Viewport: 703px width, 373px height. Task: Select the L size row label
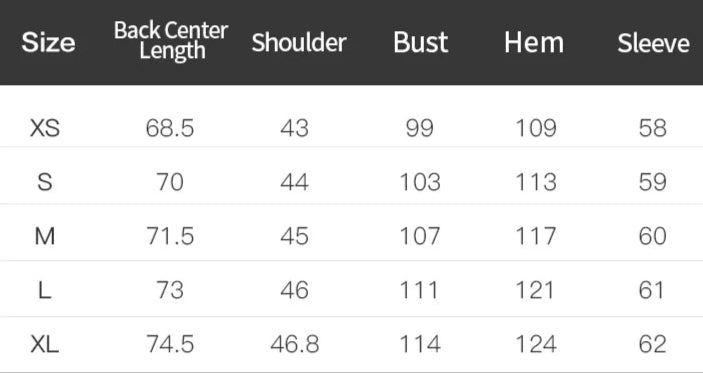(x=45, y=291)
